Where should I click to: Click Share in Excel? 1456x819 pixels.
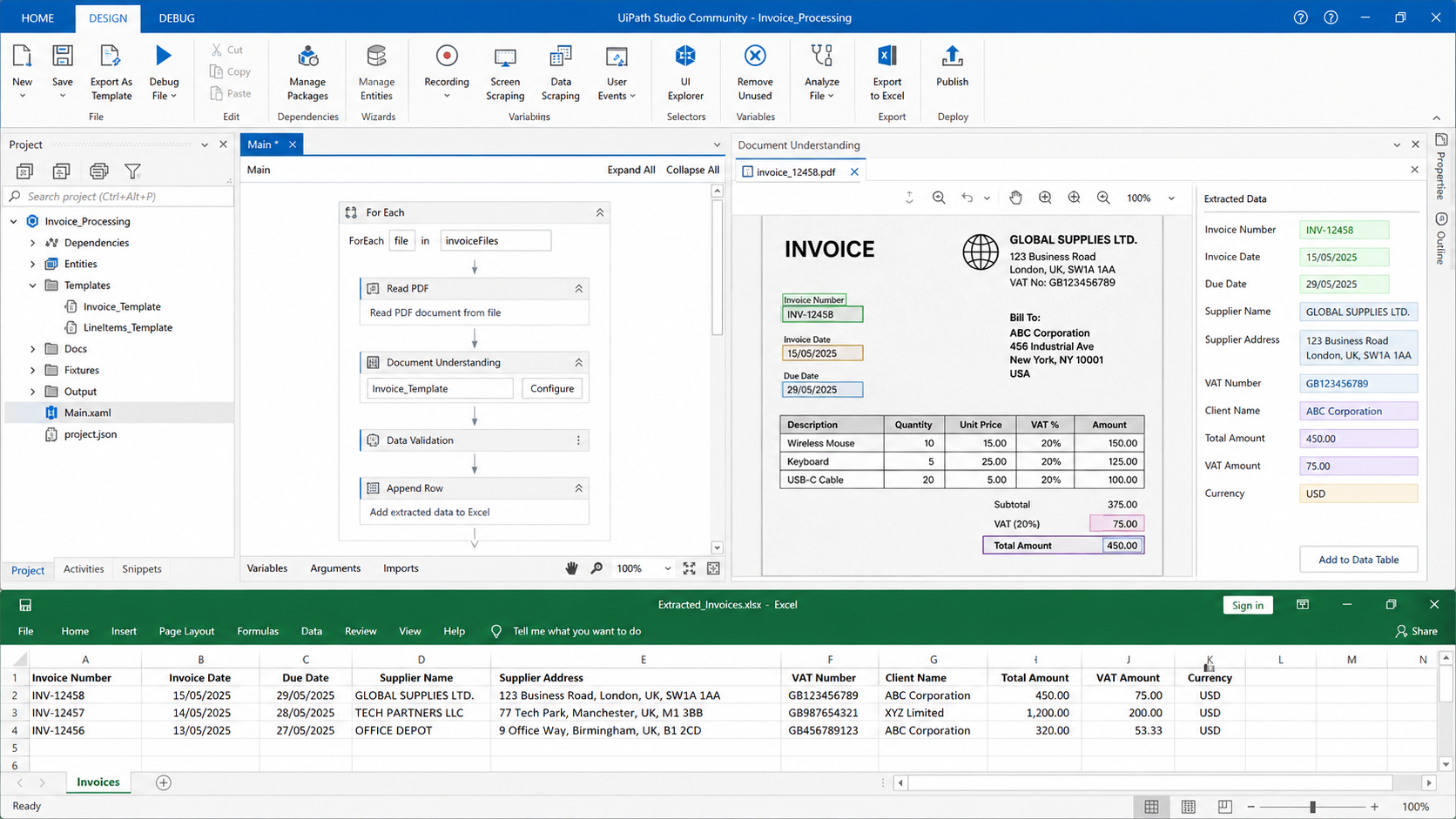click(x=1416, y=631)
